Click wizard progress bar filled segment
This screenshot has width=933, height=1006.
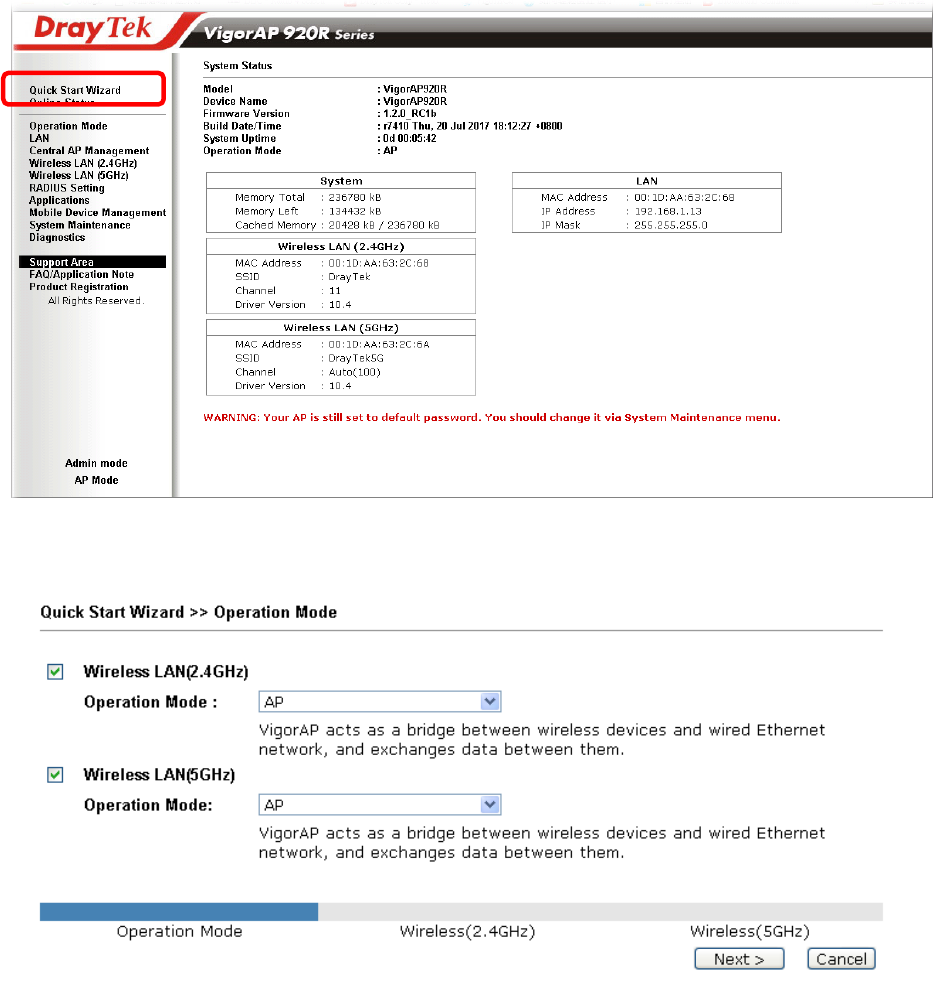click(179, 912)
